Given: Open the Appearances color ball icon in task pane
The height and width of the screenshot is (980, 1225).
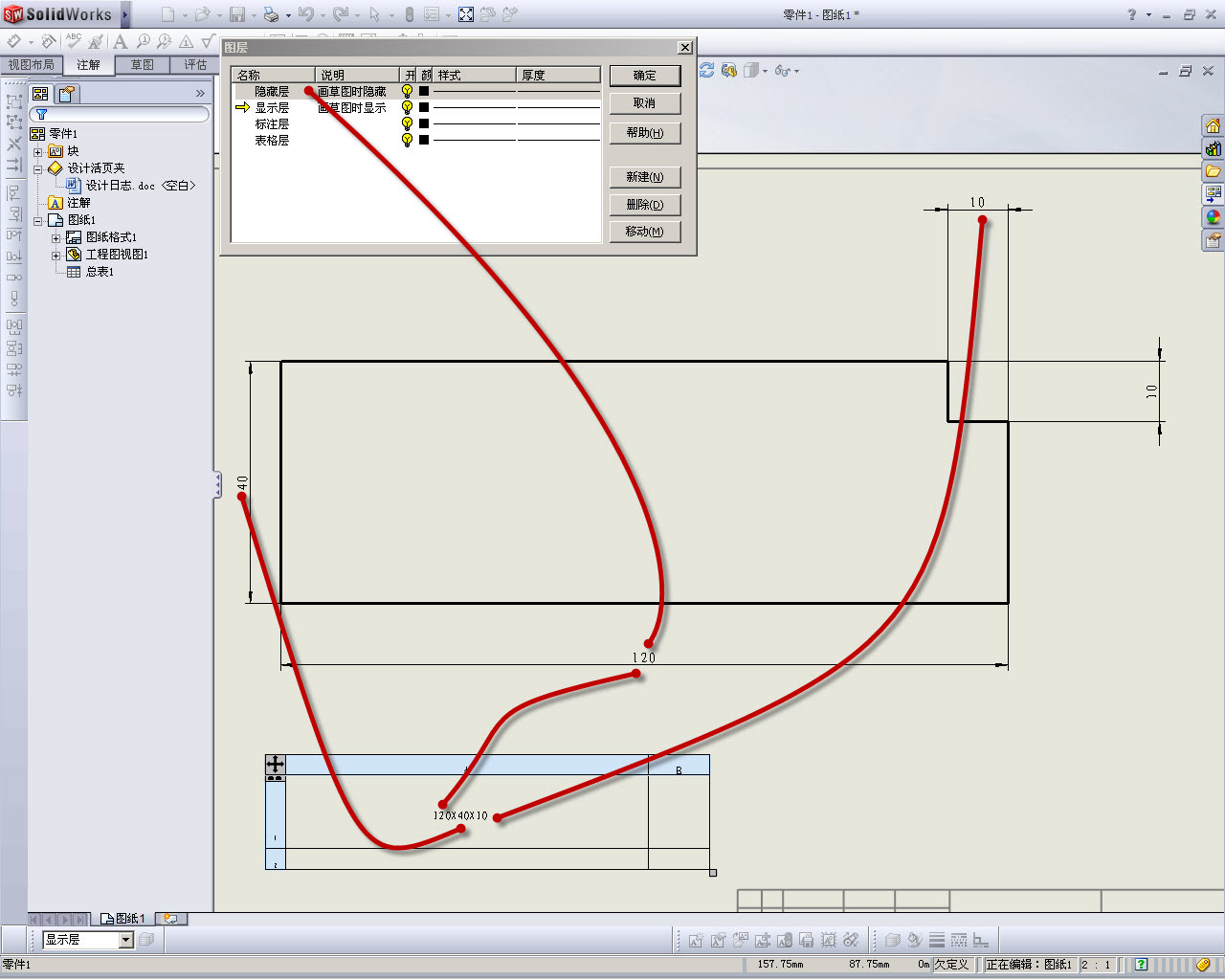Looking at the screenshot, I should pyautogui.click(x=1214, y=217).
